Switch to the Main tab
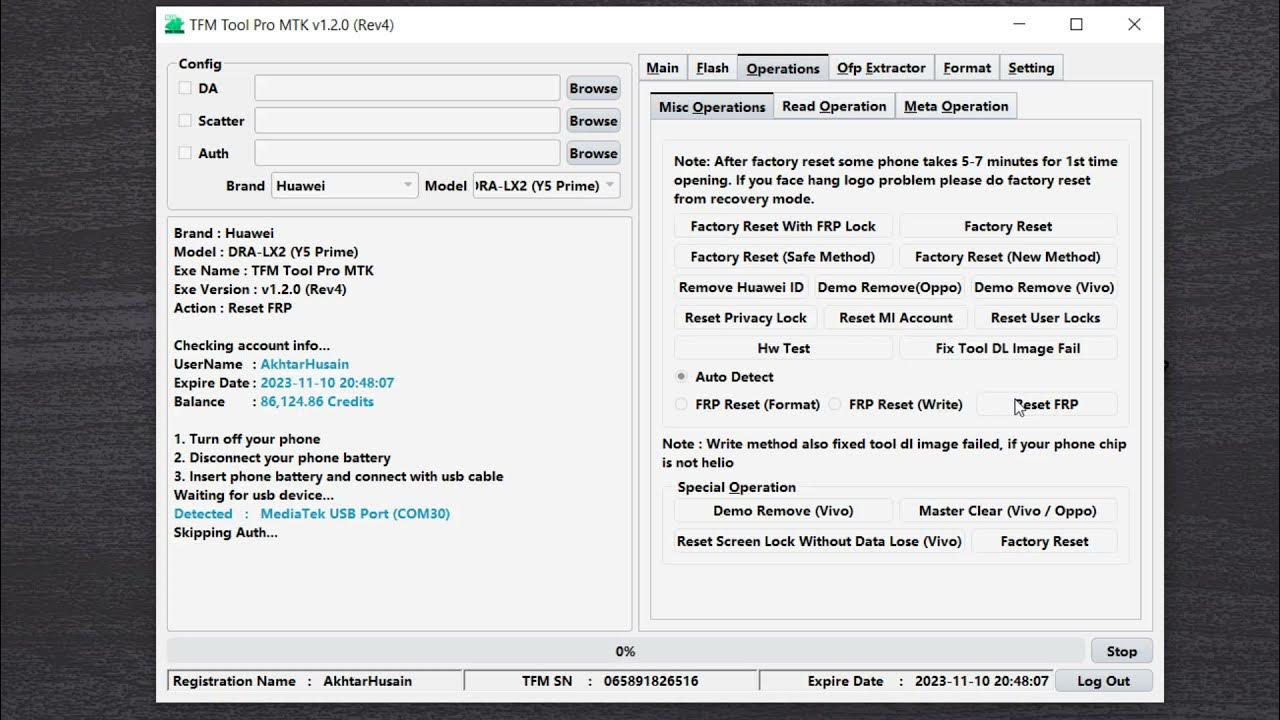This screenshot has width=1280, height=720. (662, 68)
